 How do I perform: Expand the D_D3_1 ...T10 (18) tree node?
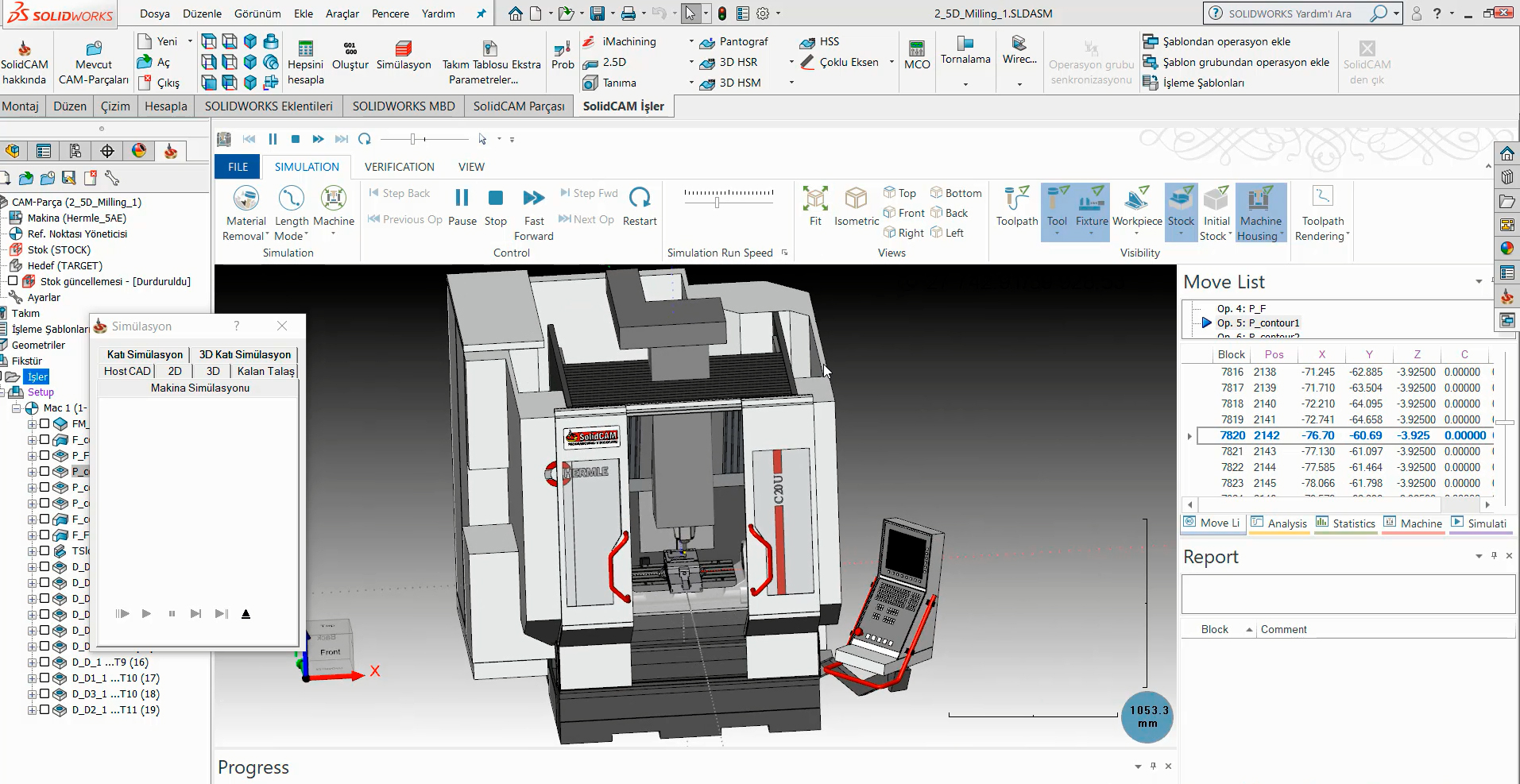click(x=32, y=693)
